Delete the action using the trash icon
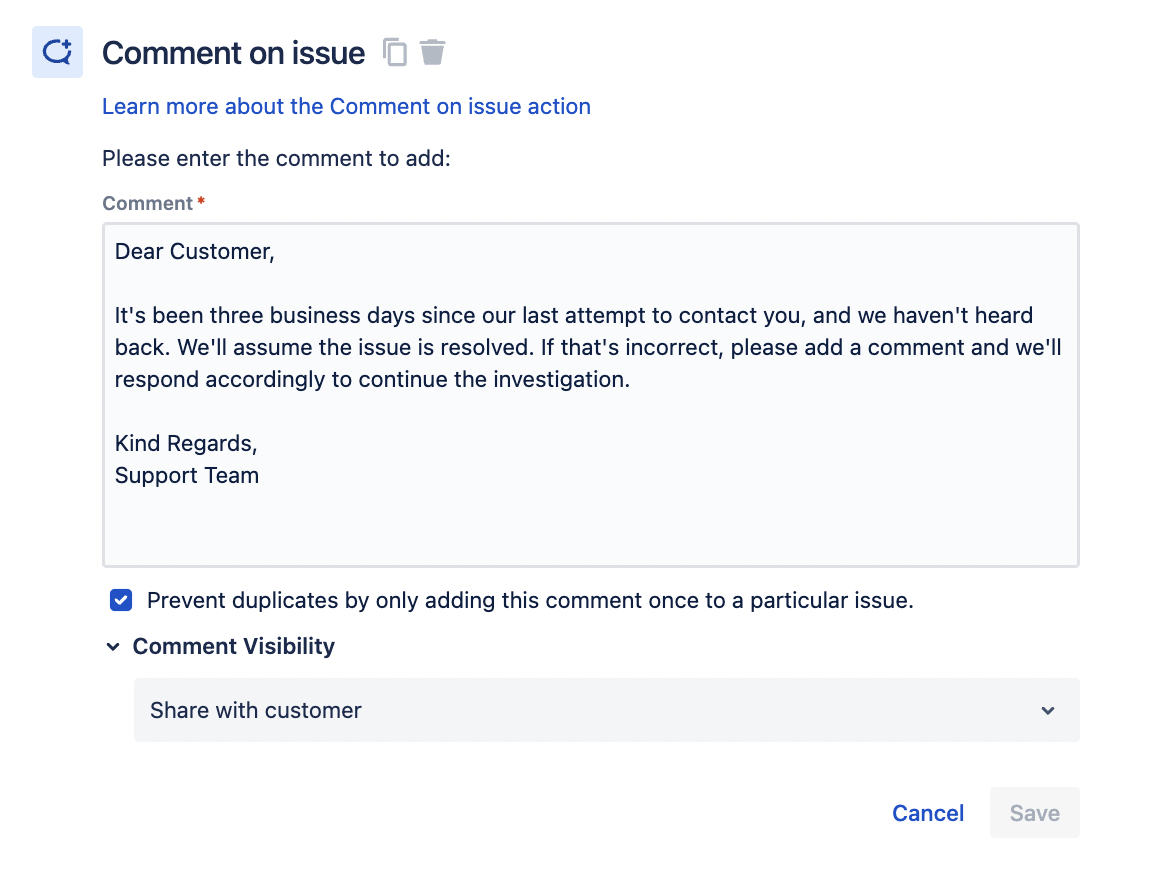This screenshot has height=882, width=1154. pos(432,52)
